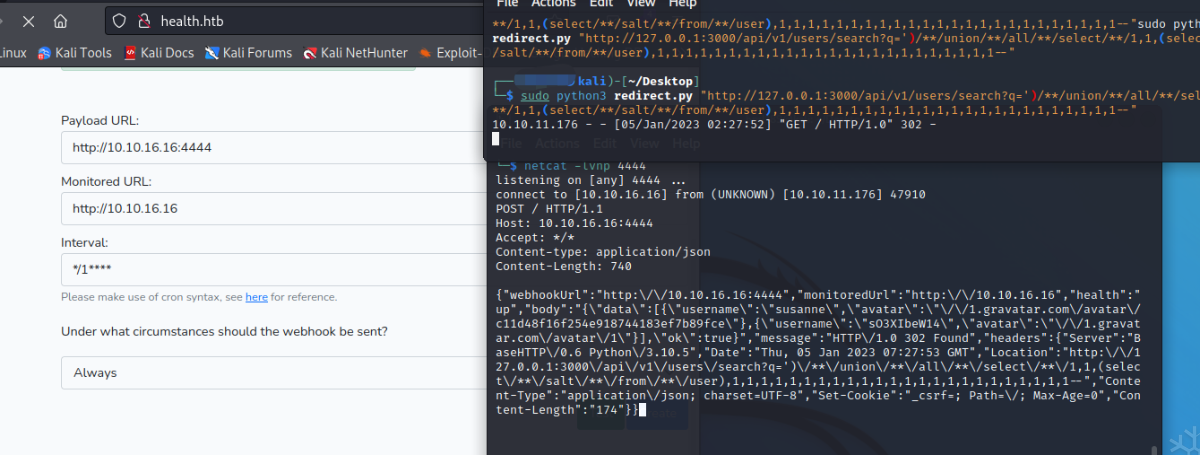The width and height of the screenshot is (1200, 455).
Task: View site security via crossed padlock icon
Action: (x=143, y=20)
